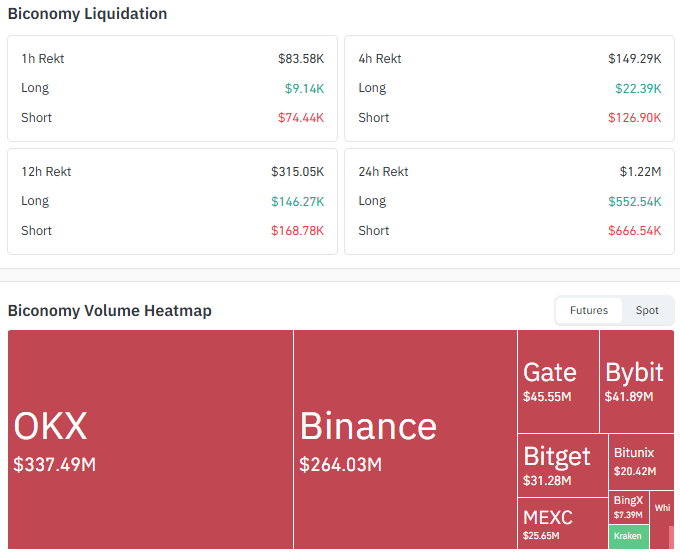Click the 4h Long value $22.39K
This screenshot has width=680, height=556.
(x=638, y=88)
